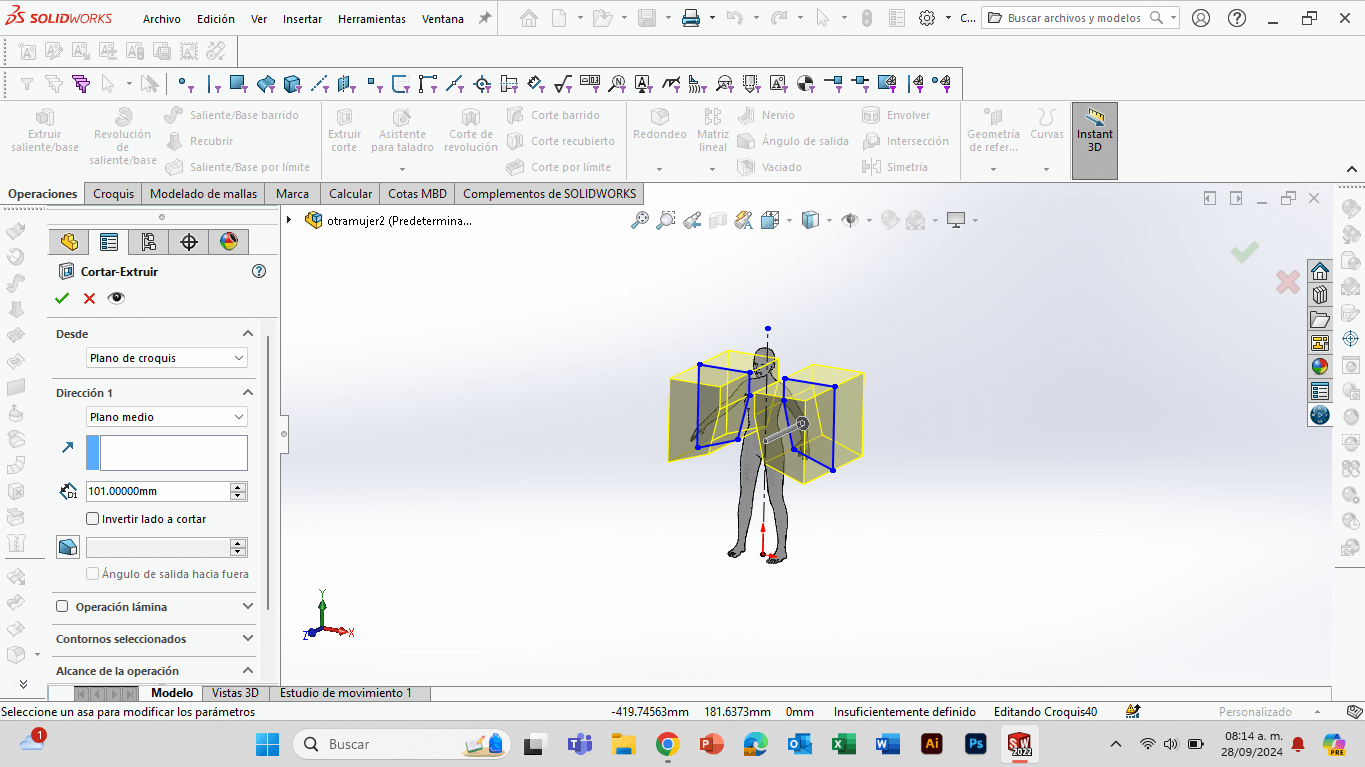Image resolution: width=1365 pixels, height=767 pixels.
Task: Click the 101.00000mm depth field
Action: click(x=158, y=491)
